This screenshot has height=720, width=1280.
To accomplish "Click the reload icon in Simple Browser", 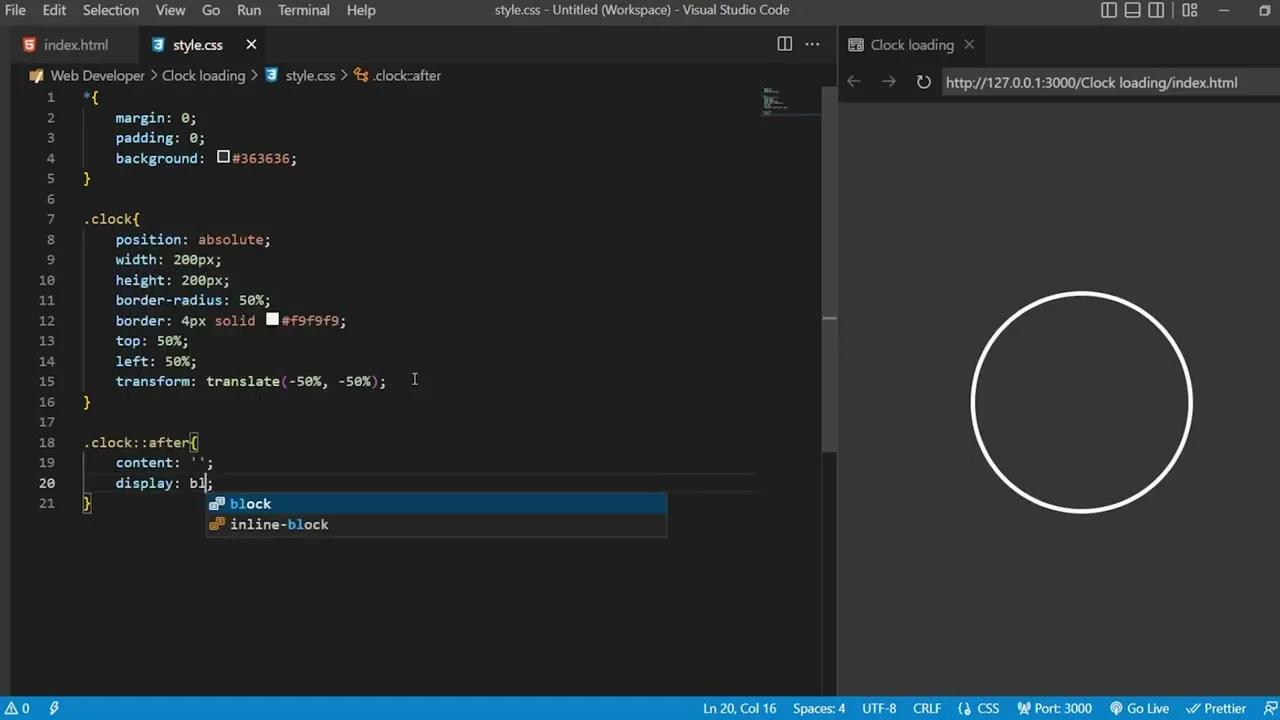I will pyautogui.click(x=923, y=82).
